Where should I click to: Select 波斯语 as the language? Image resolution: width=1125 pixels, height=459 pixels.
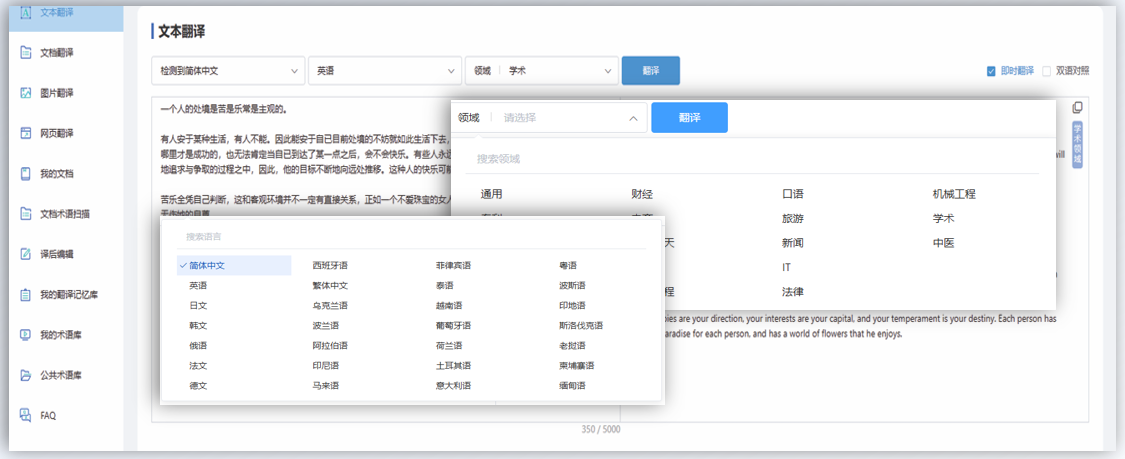click(573, 285)
